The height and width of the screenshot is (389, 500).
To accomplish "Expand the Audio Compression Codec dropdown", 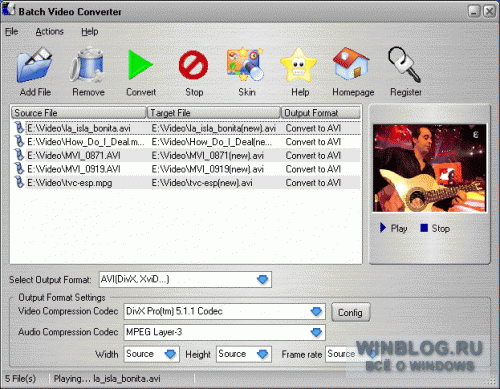I will click(316, 332).
